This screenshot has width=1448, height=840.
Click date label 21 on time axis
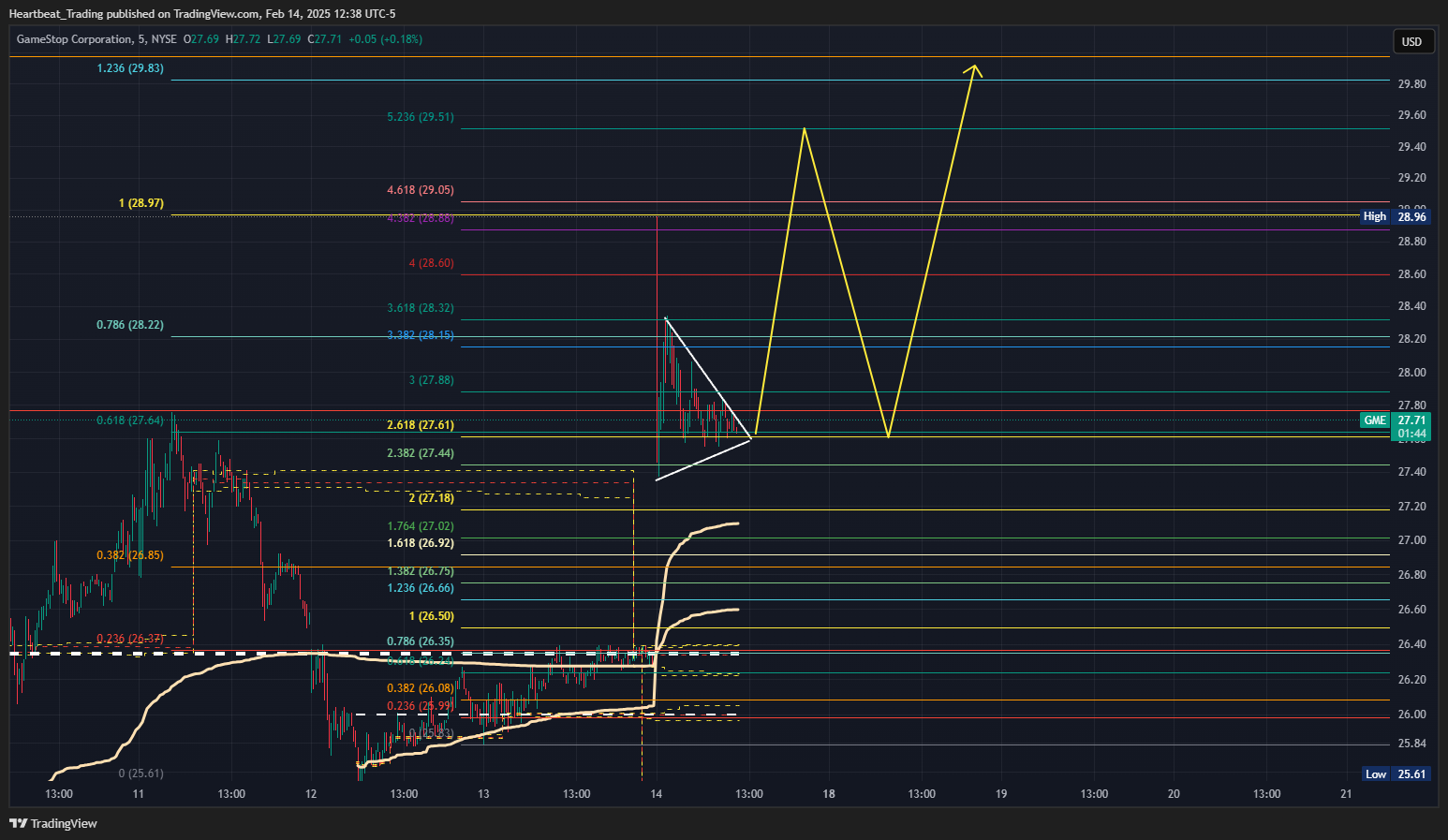click(x=1347, y=794)
